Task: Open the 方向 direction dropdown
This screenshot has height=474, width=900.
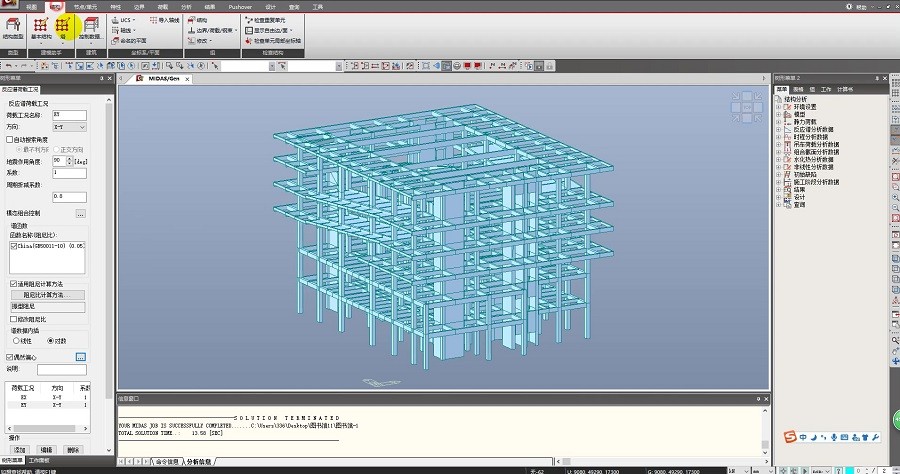Action: point(69,127)
